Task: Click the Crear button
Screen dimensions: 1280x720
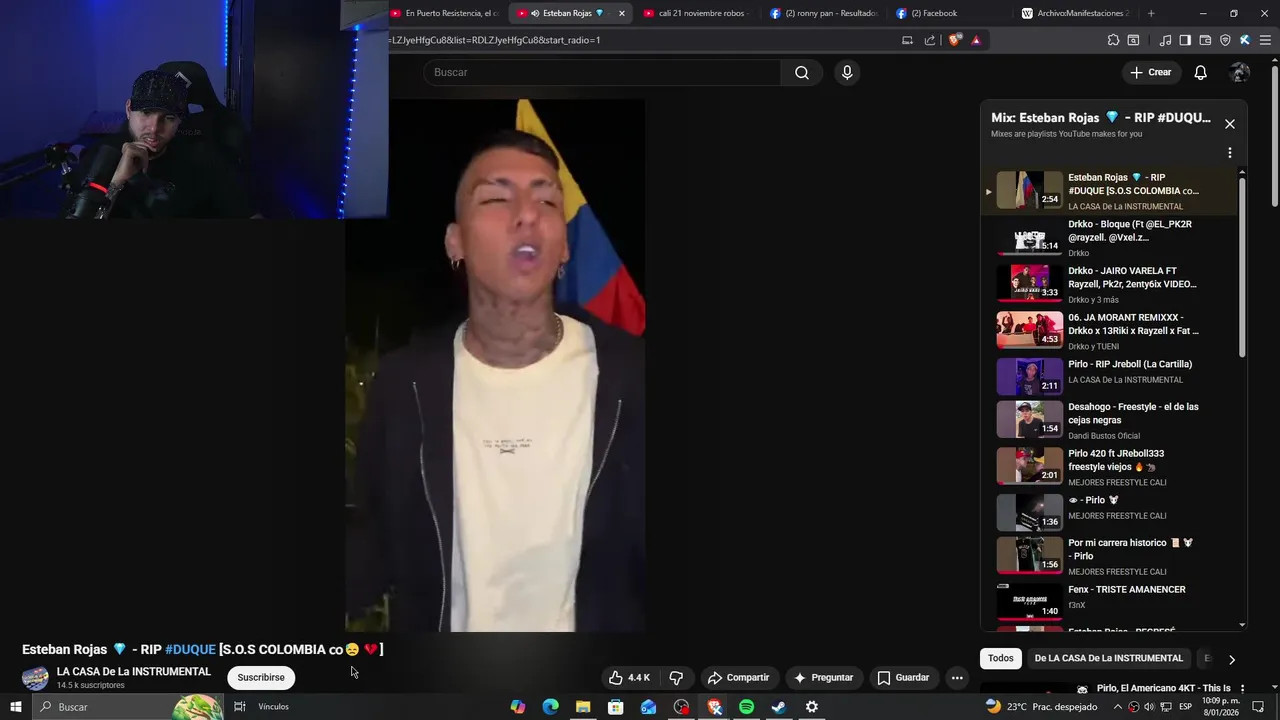Action: coord(1150,72)
